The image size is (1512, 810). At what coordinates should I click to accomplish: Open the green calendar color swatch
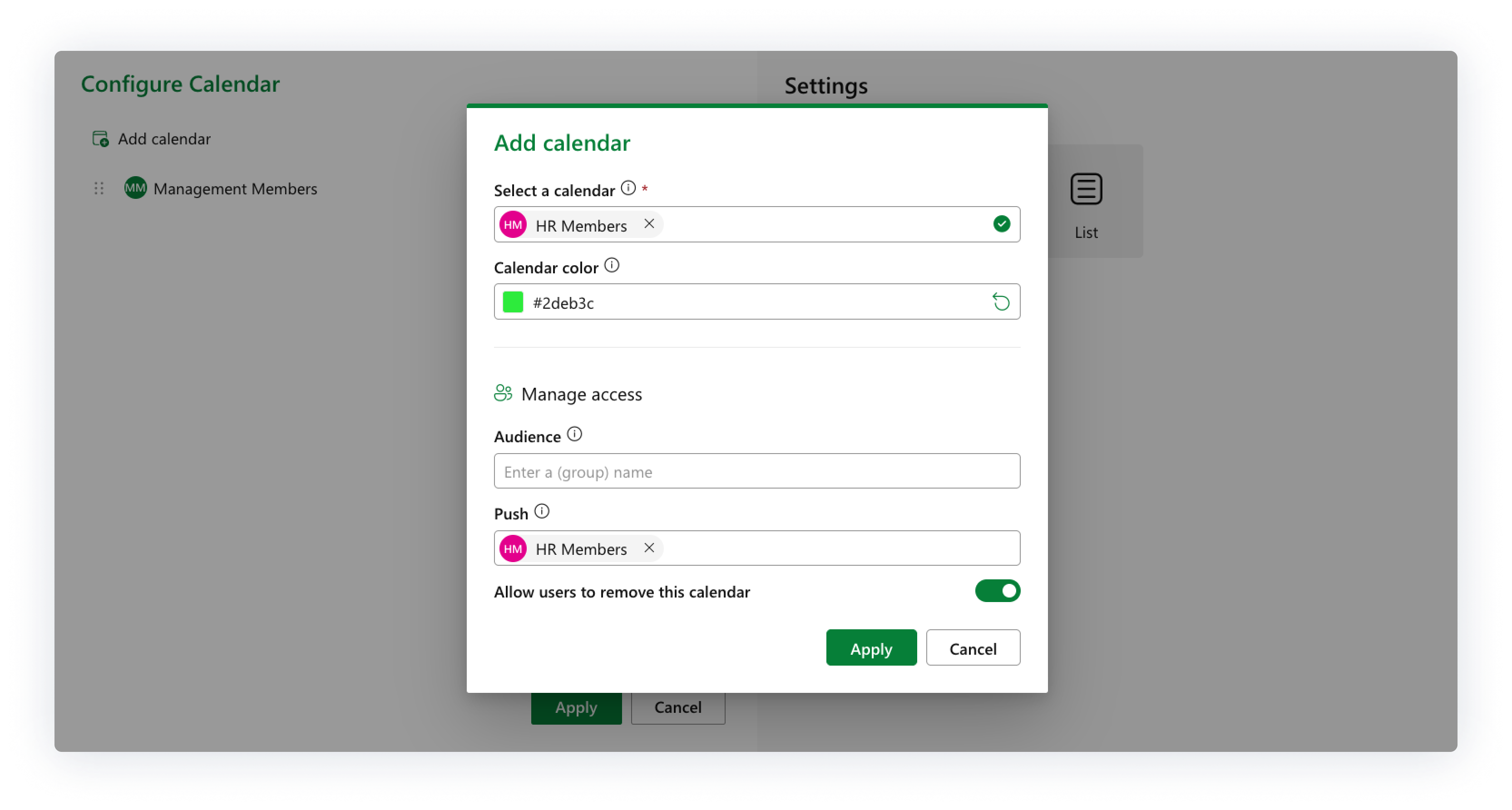point(513,302)
